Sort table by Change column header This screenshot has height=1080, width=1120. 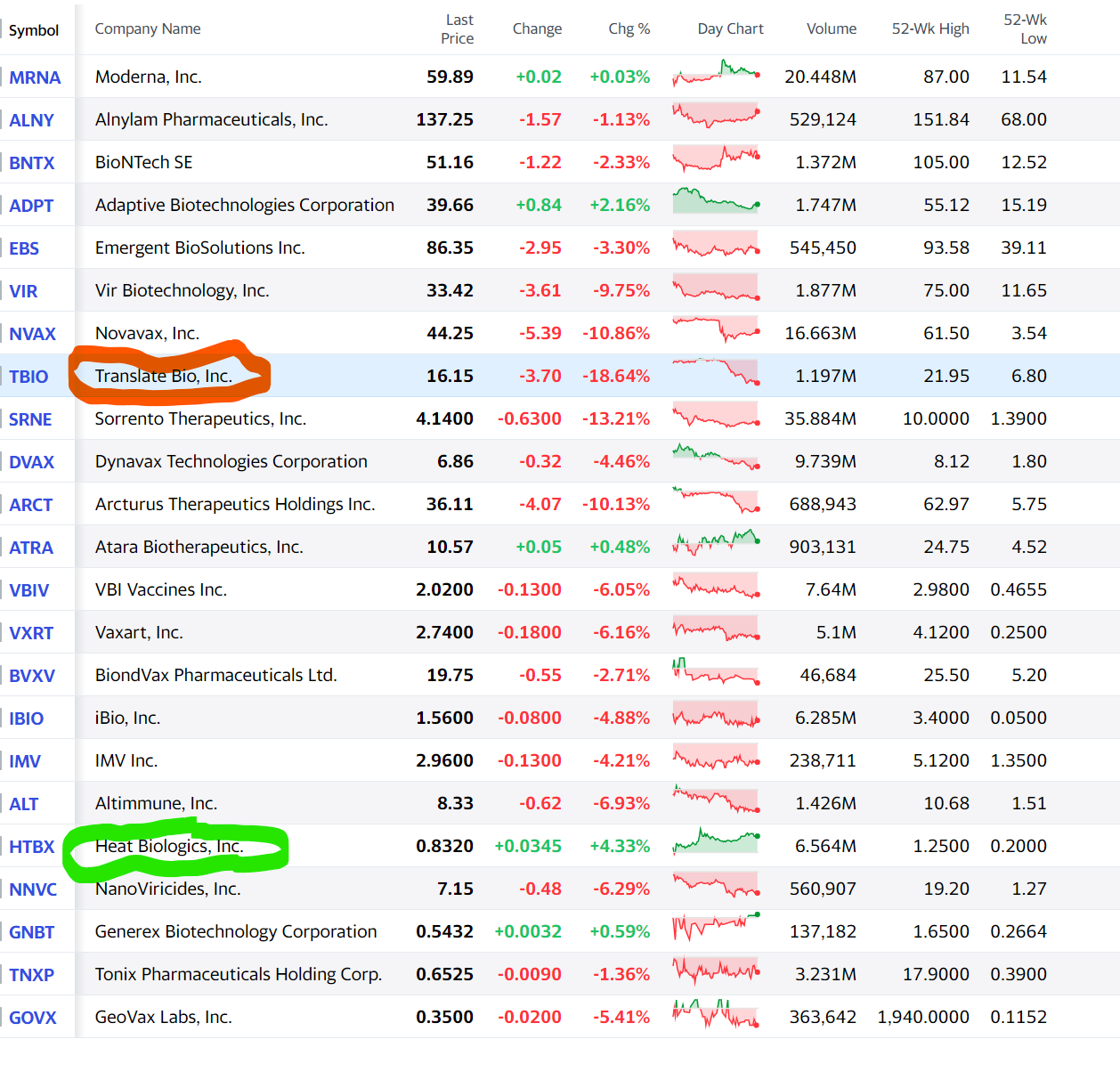537,29
